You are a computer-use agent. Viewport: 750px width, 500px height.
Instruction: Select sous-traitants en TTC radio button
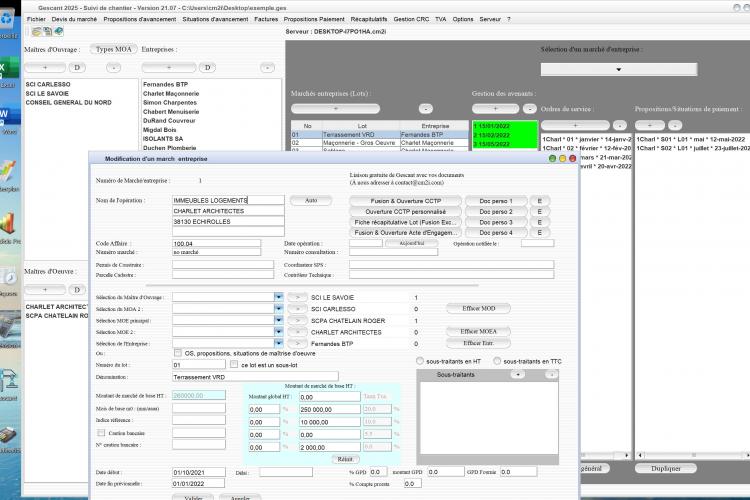click(497, 361)
